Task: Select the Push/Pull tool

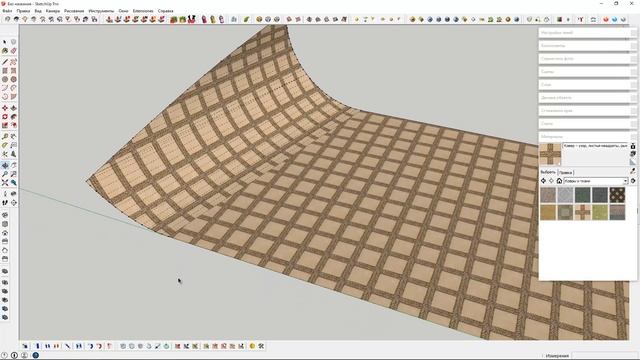Action: 13,108
